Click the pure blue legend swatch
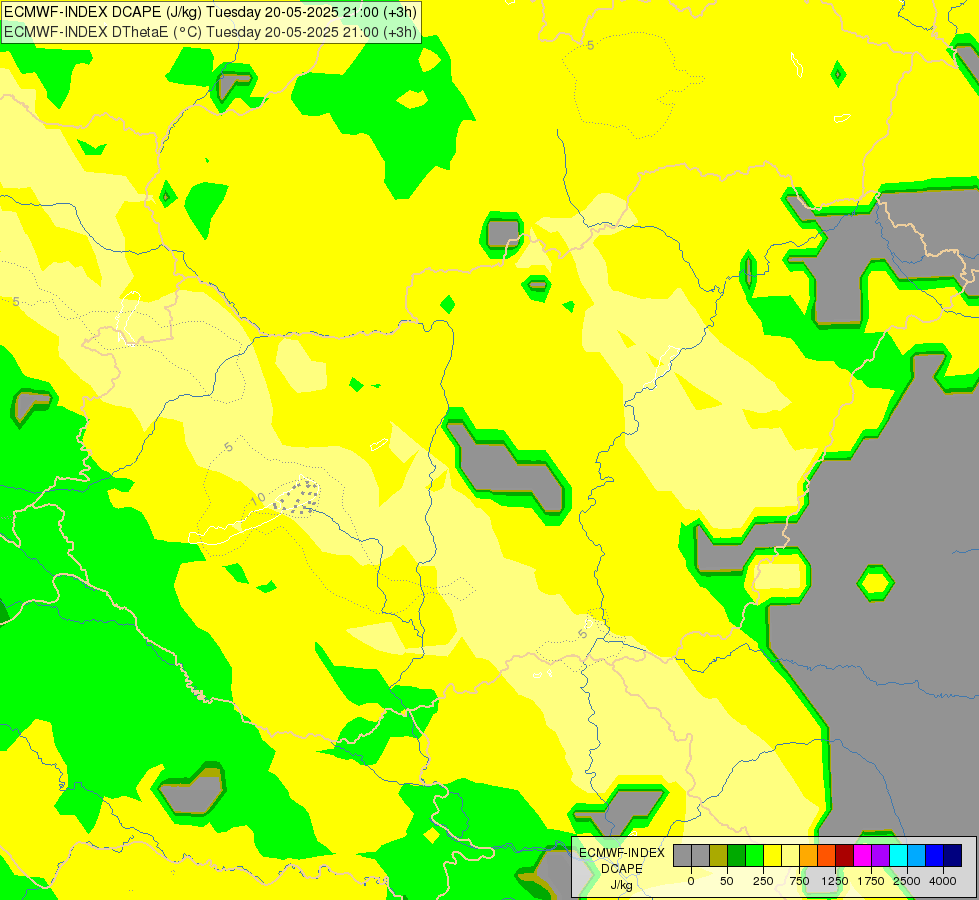 point(935,856)
